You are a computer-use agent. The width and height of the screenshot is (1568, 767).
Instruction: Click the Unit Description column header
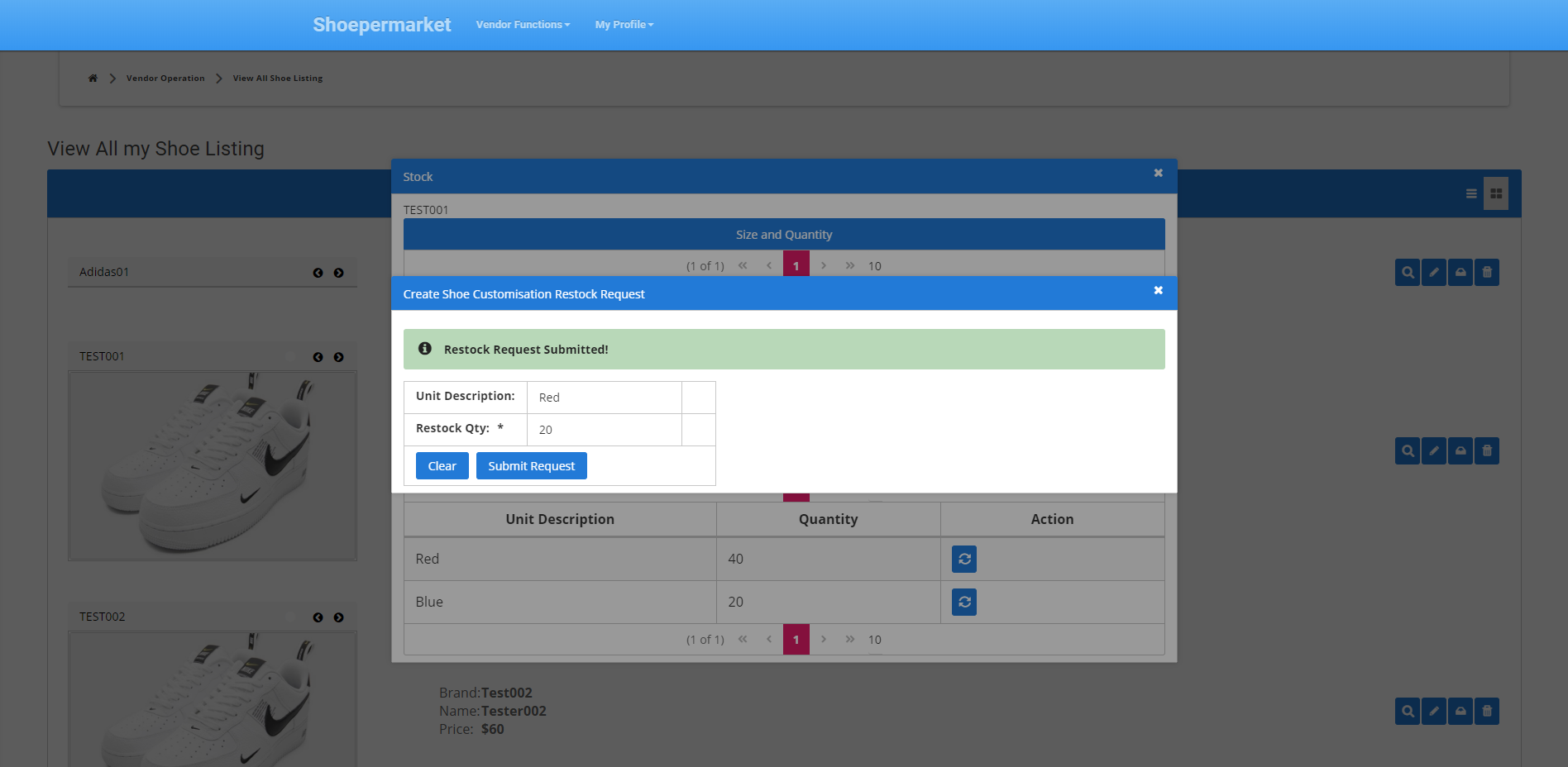point(560,519)
